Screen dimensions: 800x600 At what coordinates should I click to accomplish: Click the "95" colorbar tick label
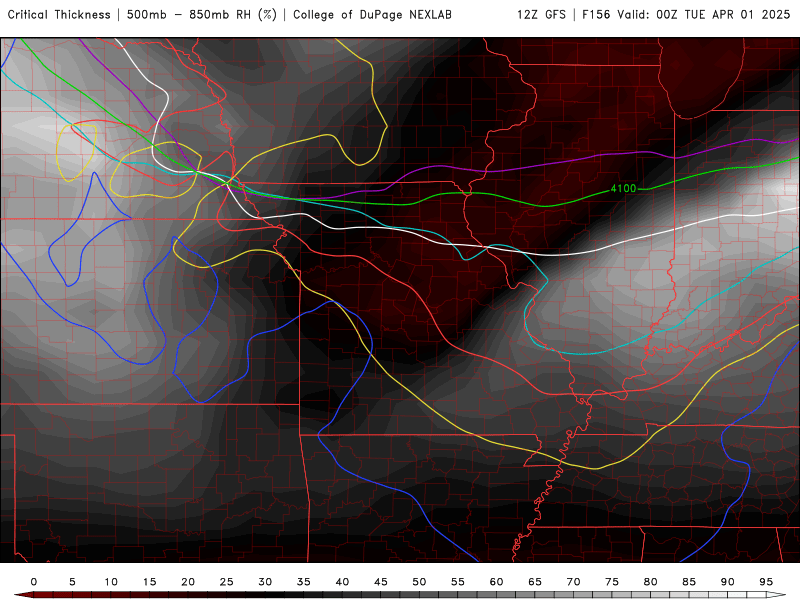click(x=766, y=582)
